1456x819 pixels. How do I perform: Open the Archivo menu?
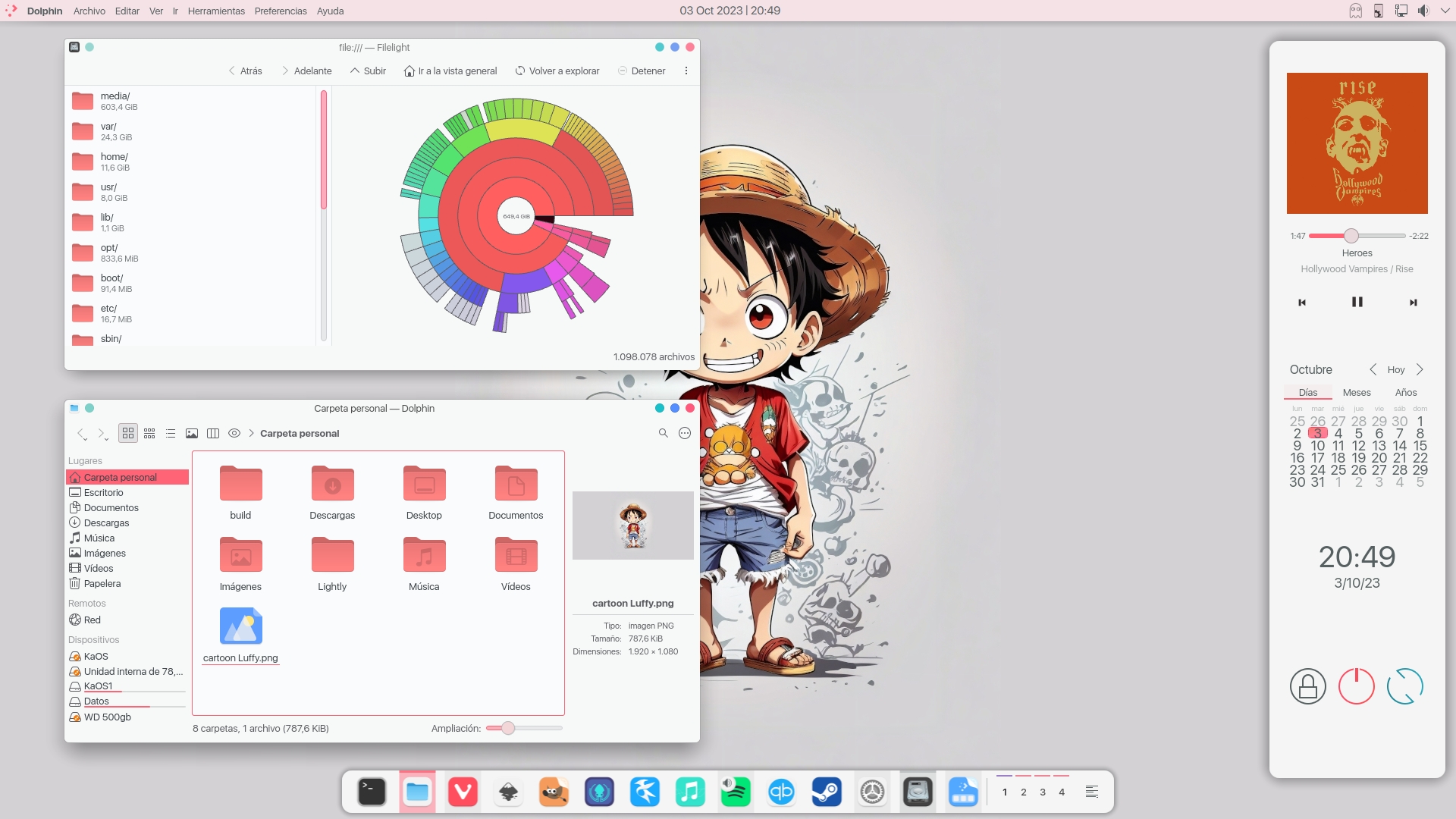(x=89, y=11)
